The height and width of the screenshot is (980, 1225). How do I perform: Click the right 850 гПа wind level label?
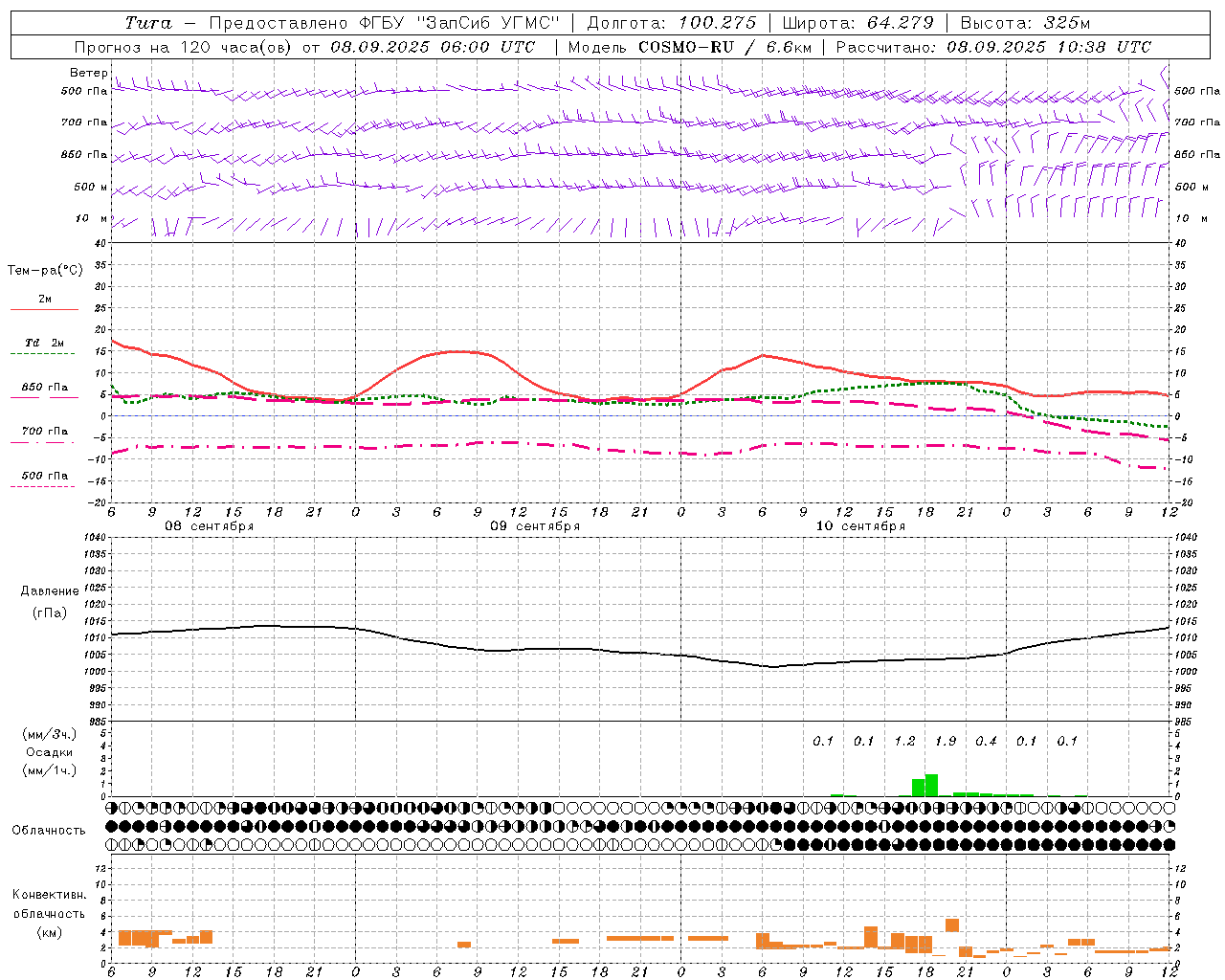[1197, 154]
